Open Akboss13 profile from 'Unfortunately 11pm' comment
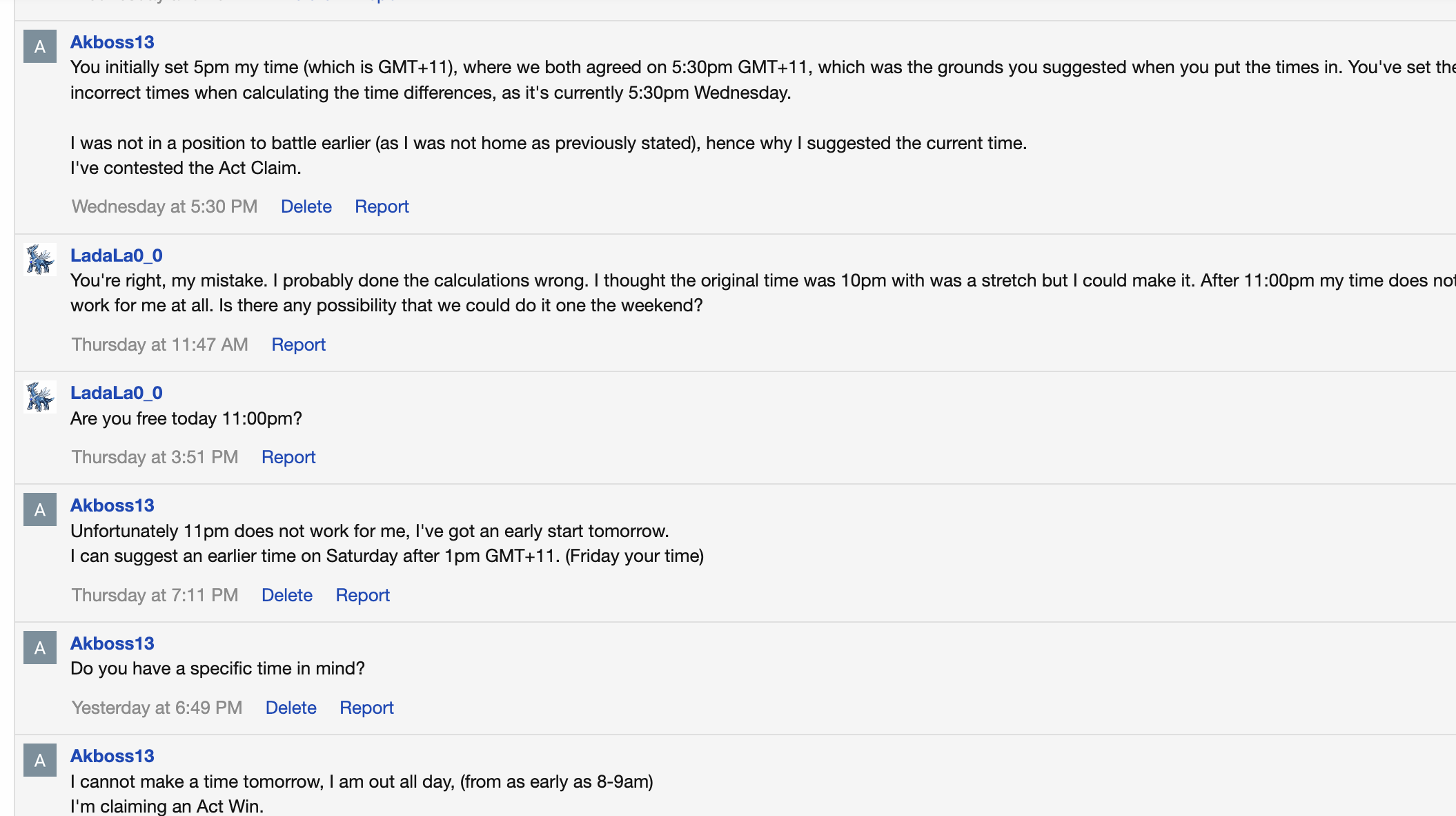 112,505
